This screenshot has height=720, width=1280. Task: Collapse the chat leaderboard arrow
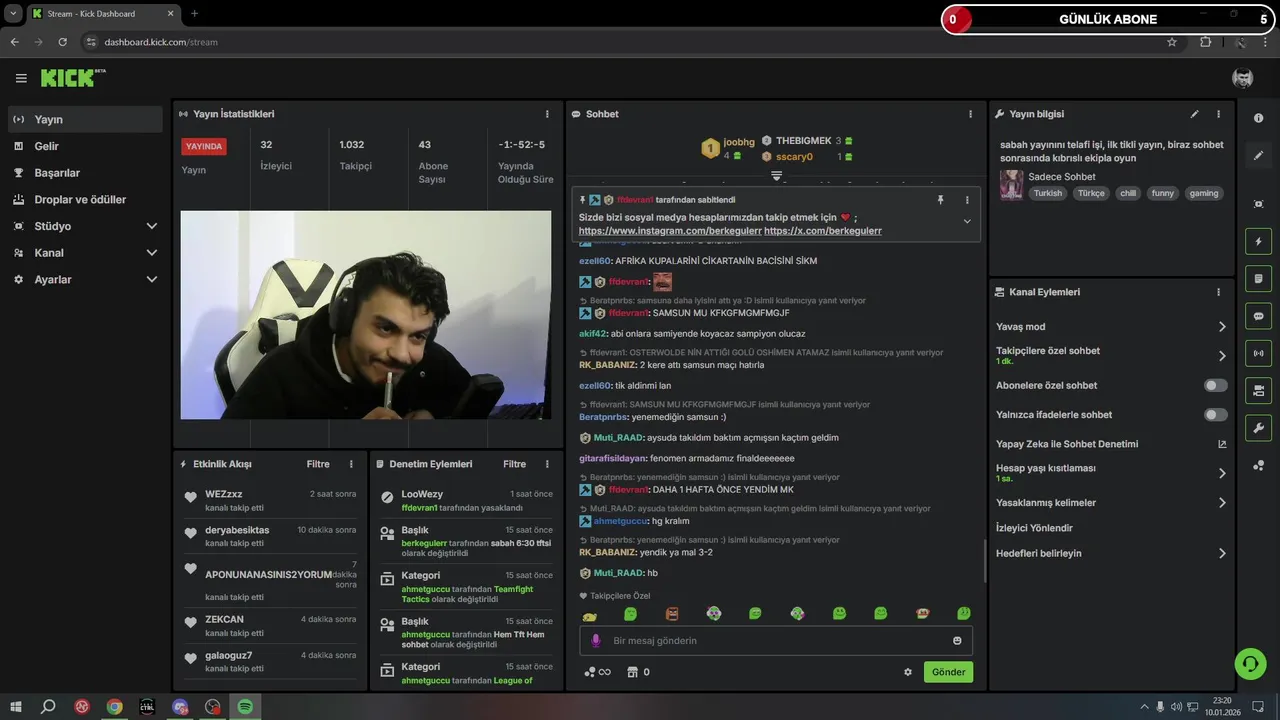(776, 176)
